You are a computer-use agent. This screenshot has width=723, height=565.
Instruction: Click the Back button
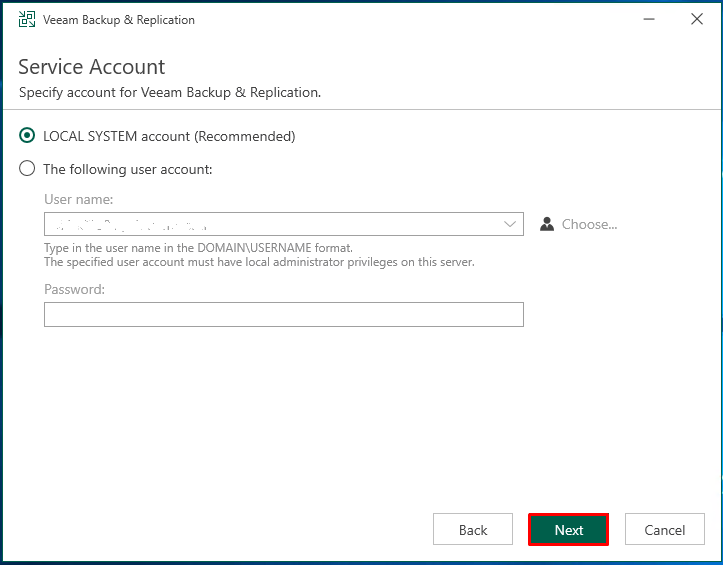473,529
